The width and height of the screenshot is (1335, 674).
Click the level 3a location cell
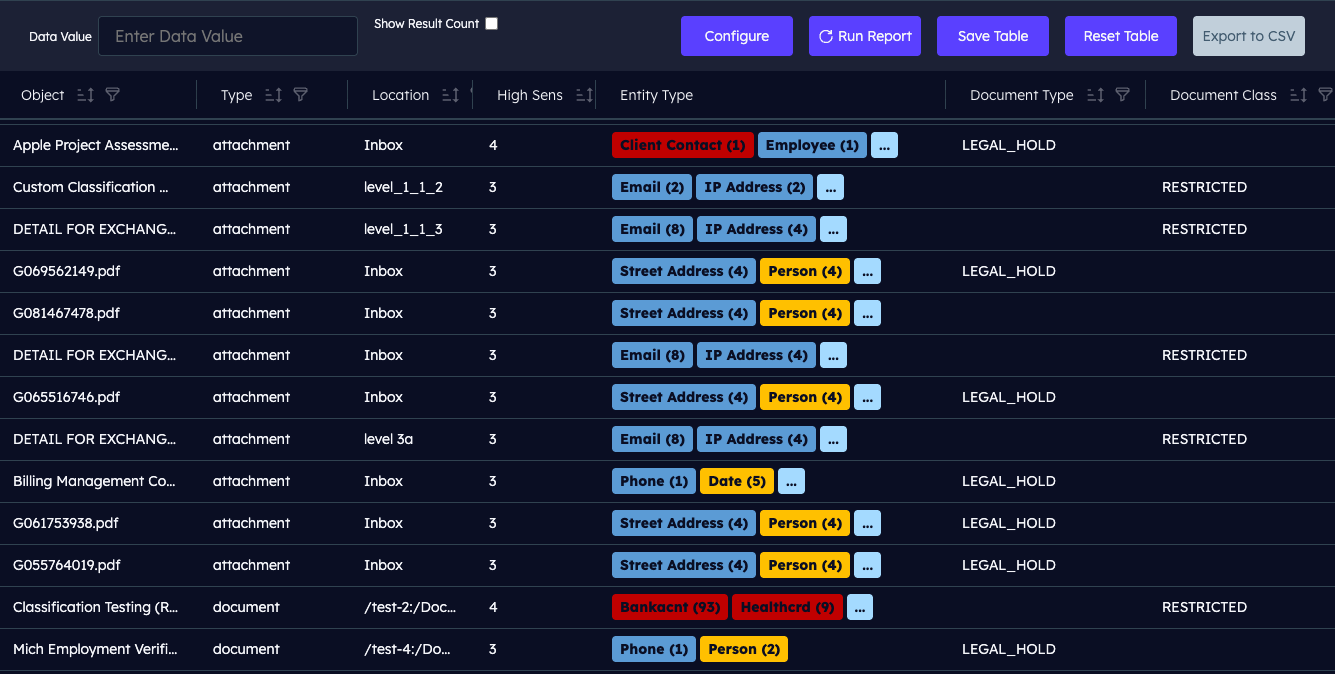pos(388,439)
